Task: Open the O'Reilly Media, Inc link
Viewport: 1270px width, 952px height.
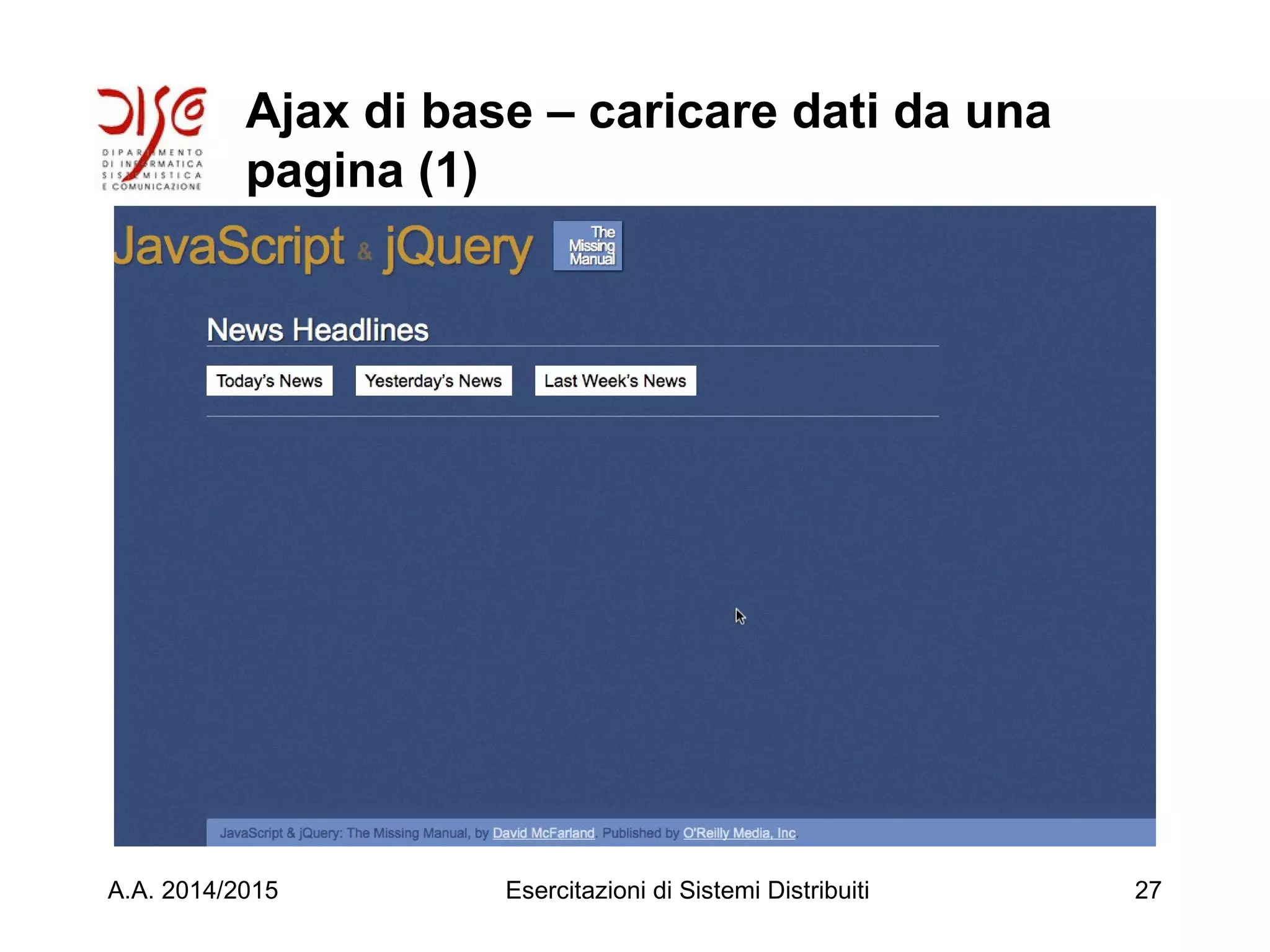Action: [x=739, y=833]
